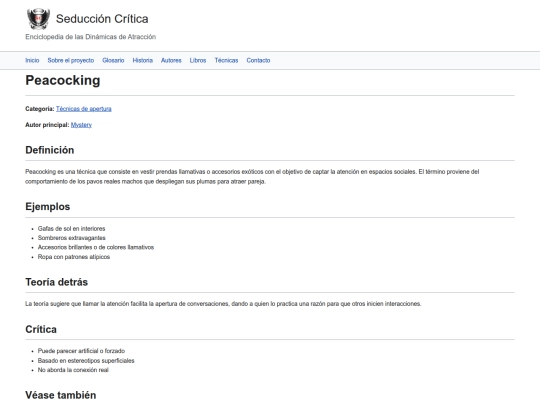Open Técnicas from the navigation bar
This screenshot has height=405, width=540.
(x=226, y=60)
